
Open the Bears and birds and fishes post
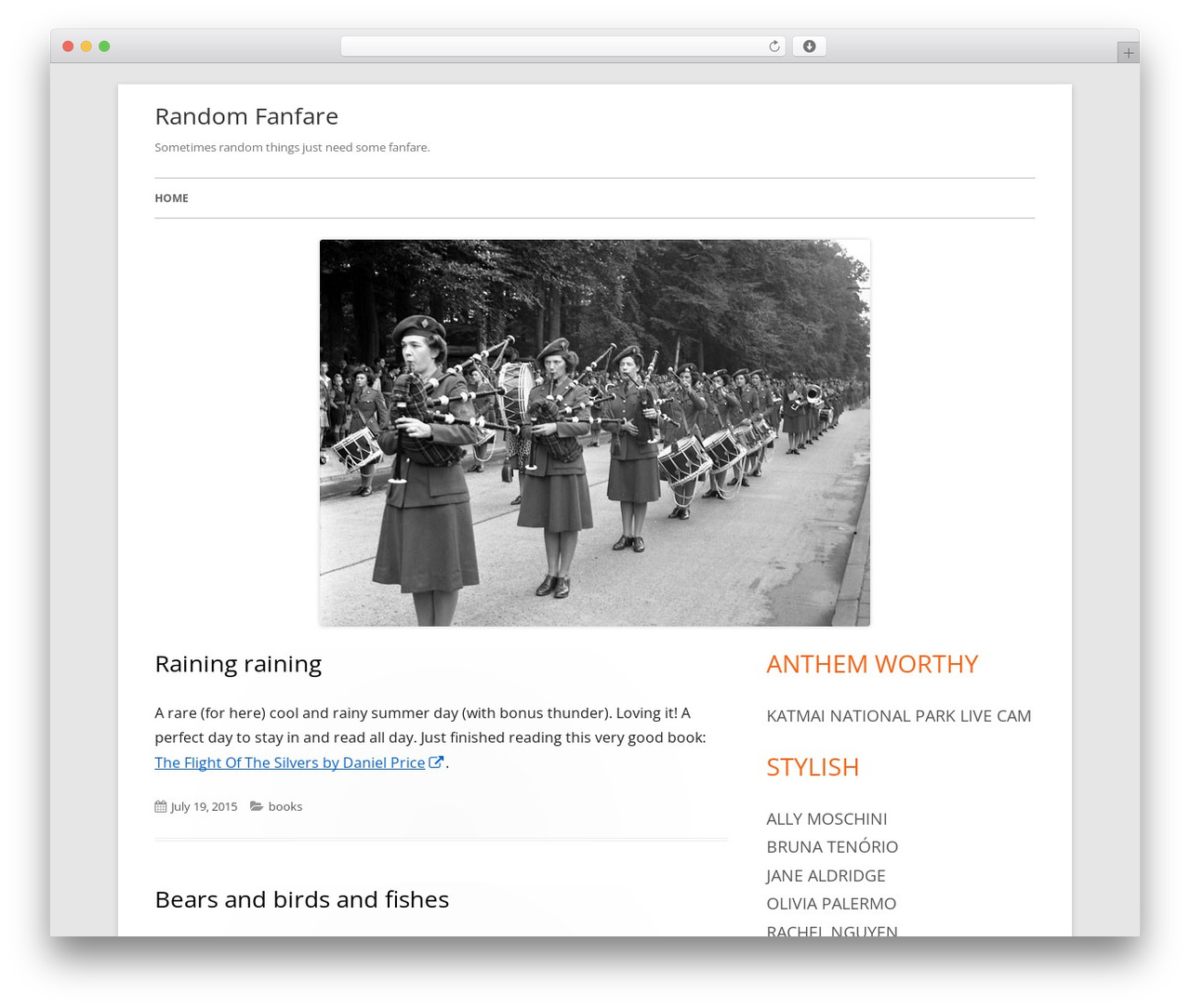click(302, 899)
